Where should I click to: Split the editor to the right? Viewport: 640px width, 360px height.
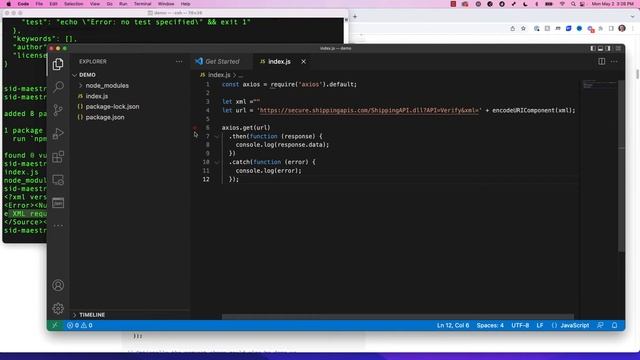point(602,61)
